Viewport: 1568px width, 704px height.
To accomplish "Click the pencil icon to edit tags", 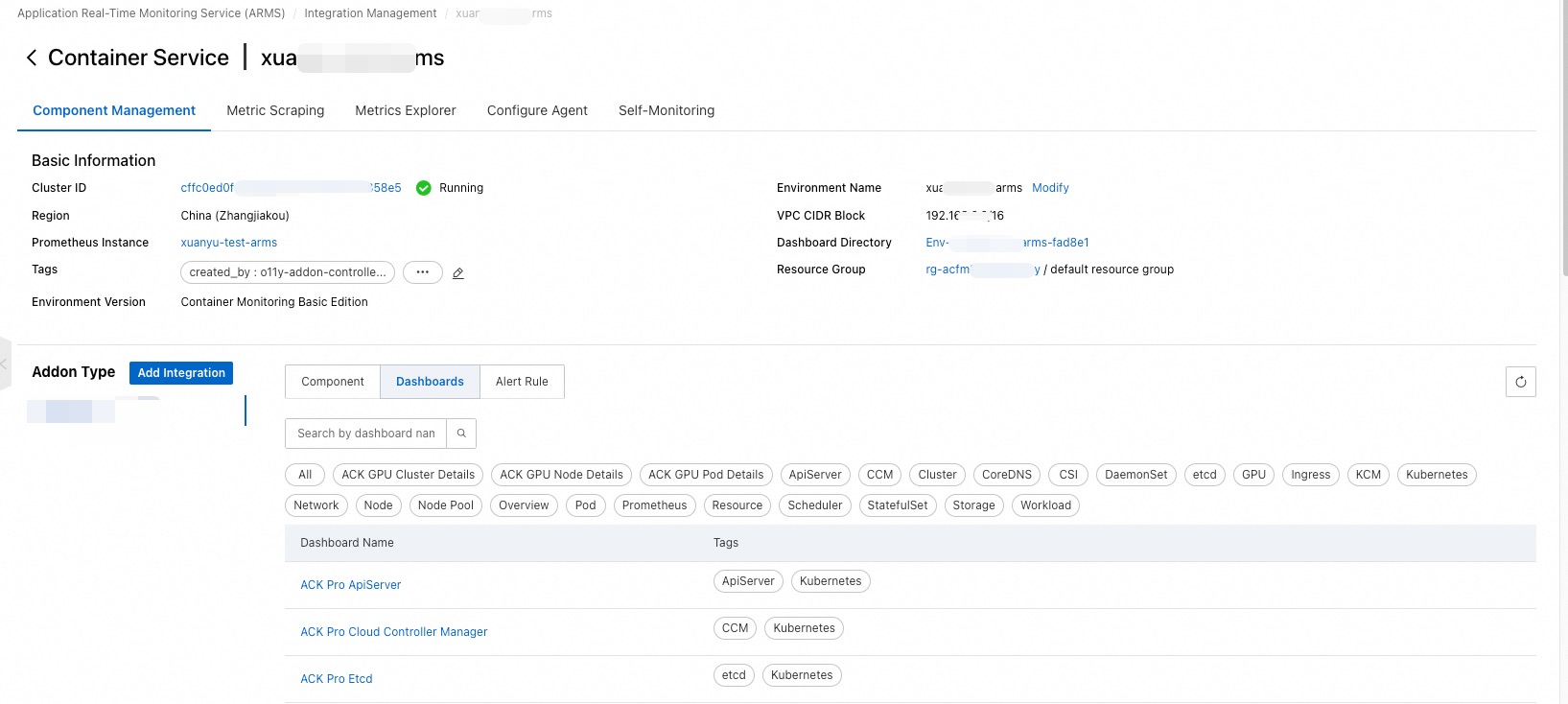I will [x=458, y=273].
